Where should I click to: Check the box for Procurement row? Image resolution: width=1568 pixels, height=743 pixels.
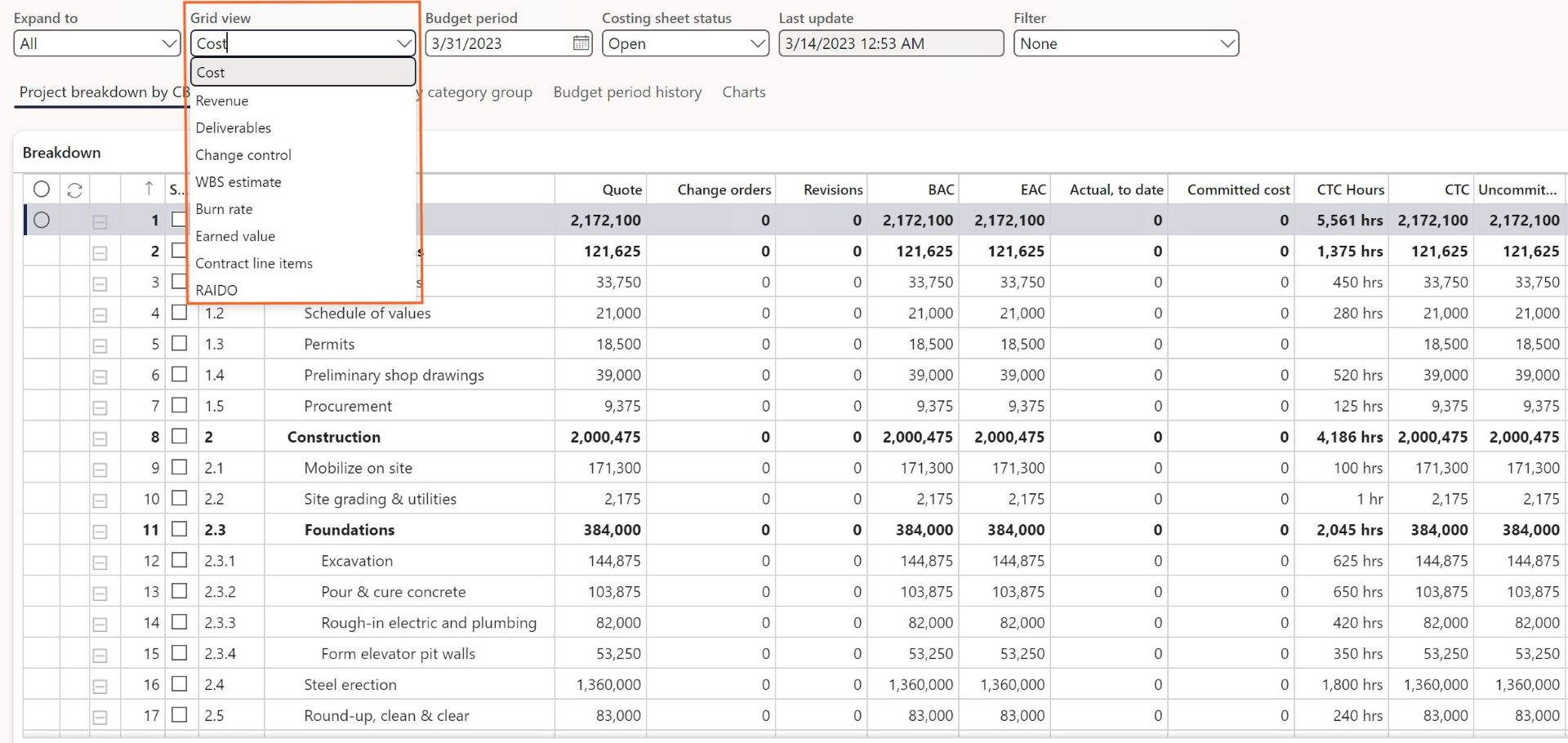coord(180,405)
